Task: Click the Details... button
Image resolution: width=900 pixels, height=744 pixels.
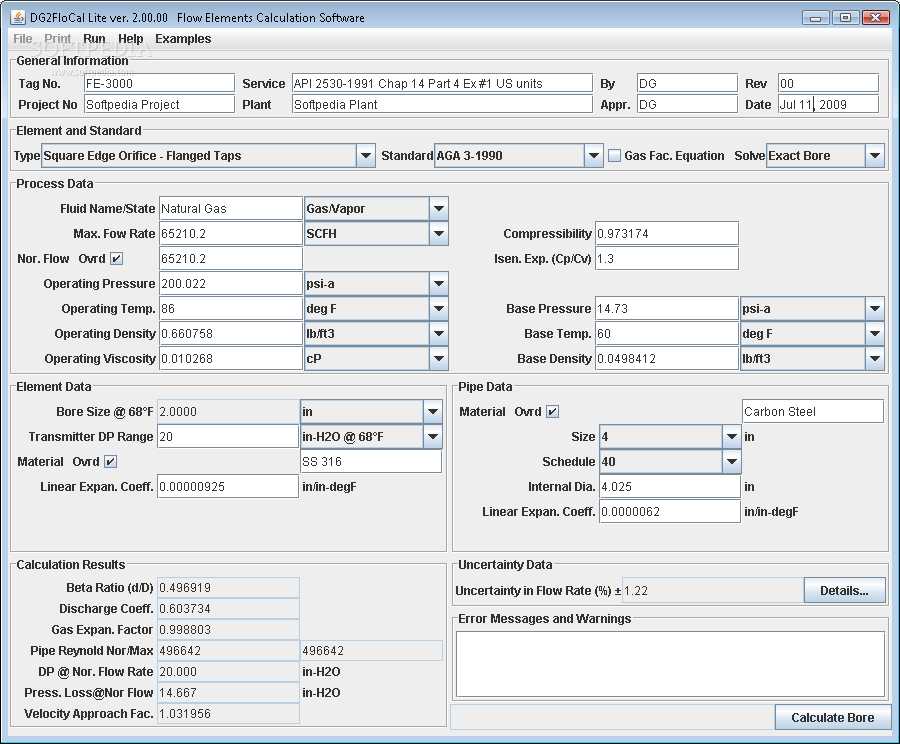Action: pos(844,591)
